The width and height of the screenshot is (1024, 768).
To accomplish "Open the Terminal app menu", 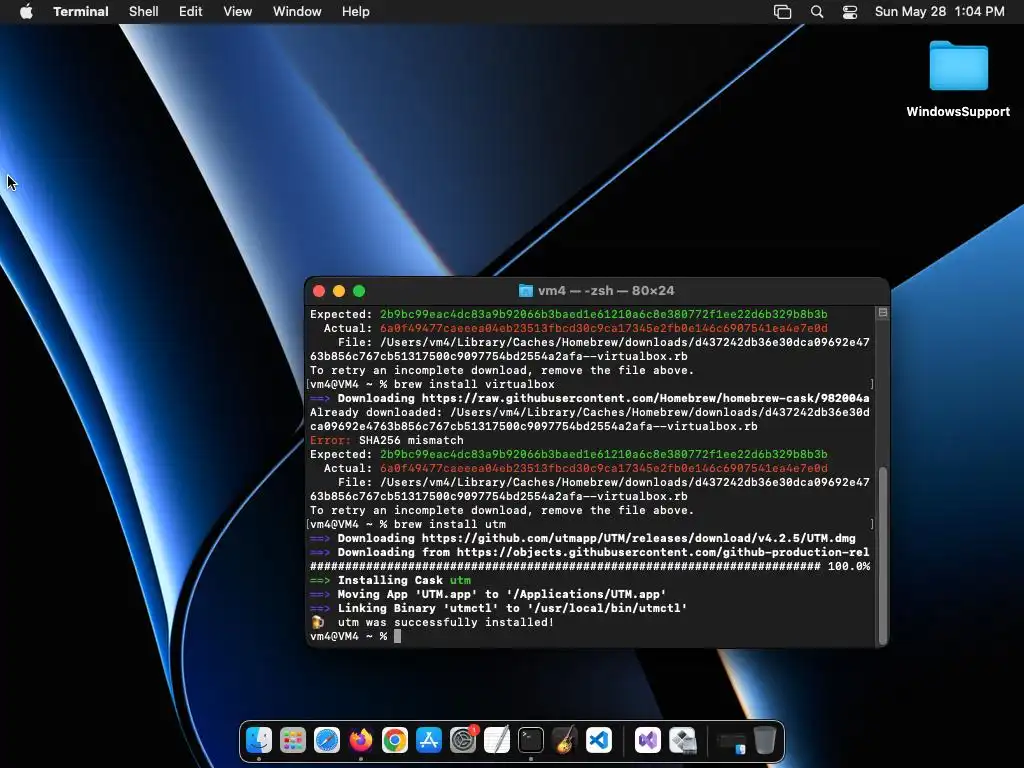I will pyautogui.click(x=80, y=12).
